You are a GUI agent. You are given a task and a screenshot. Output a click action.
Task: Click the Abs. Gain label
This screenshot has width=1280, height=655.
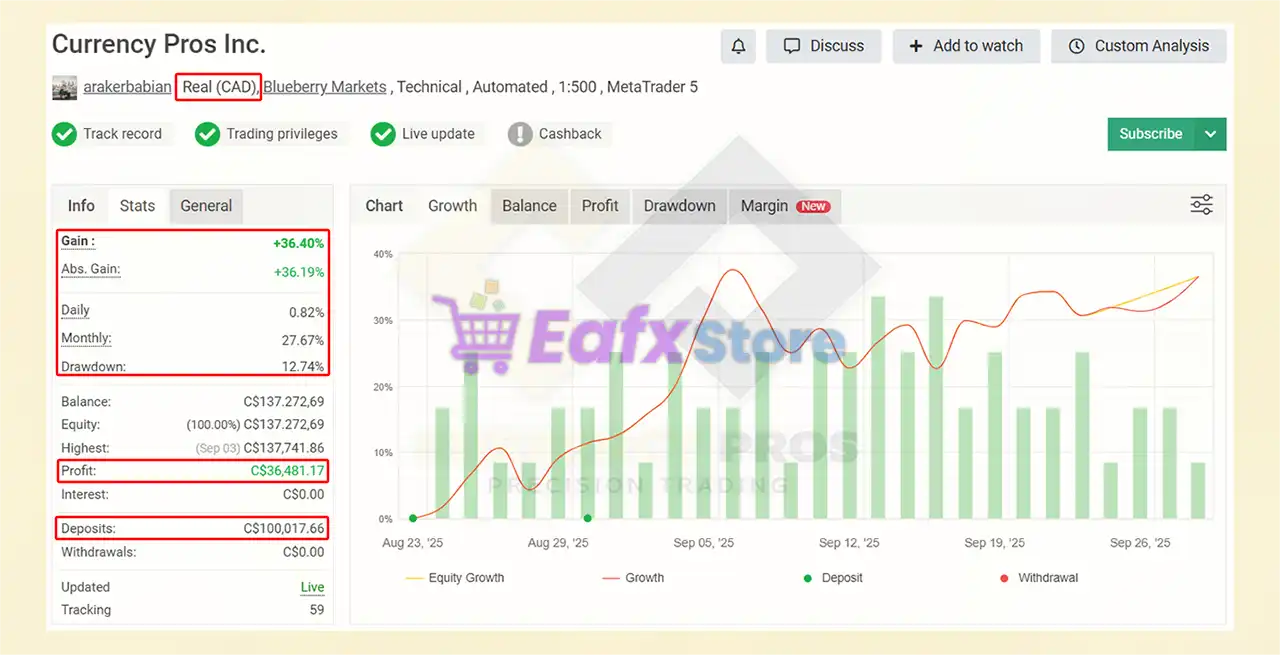pos(91,269)
